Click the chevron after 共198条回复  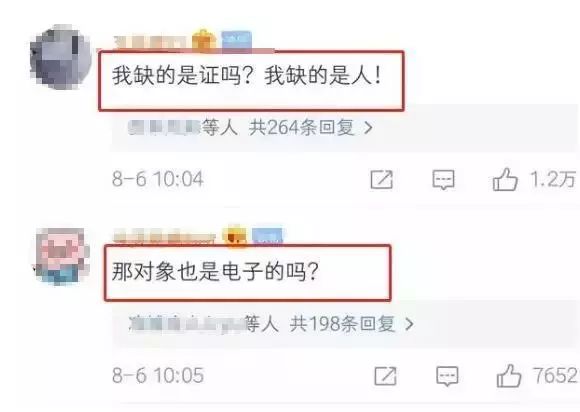pos(409,324)
